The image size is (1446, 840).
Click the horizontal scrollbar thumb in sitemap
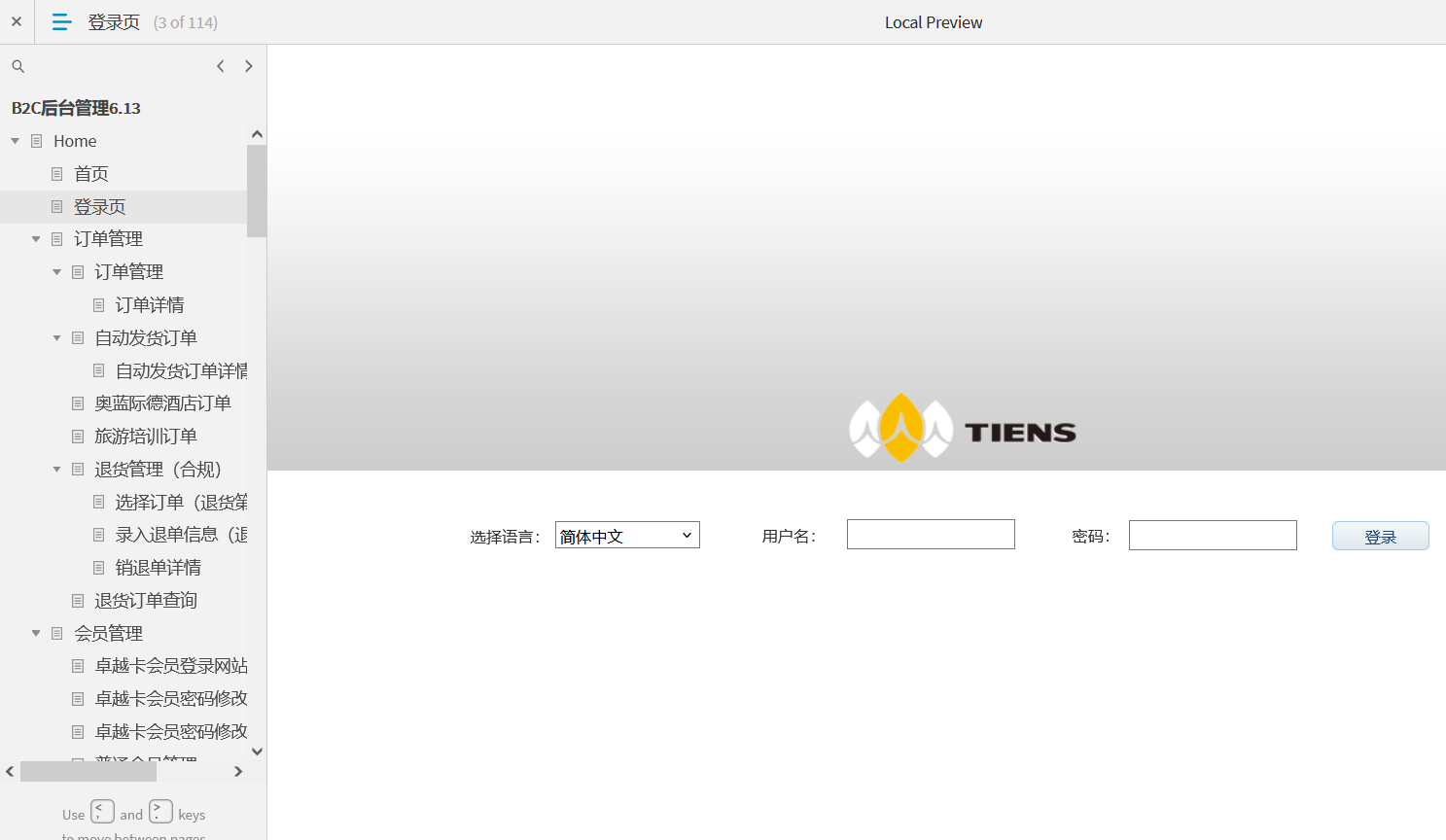[88, 772]
